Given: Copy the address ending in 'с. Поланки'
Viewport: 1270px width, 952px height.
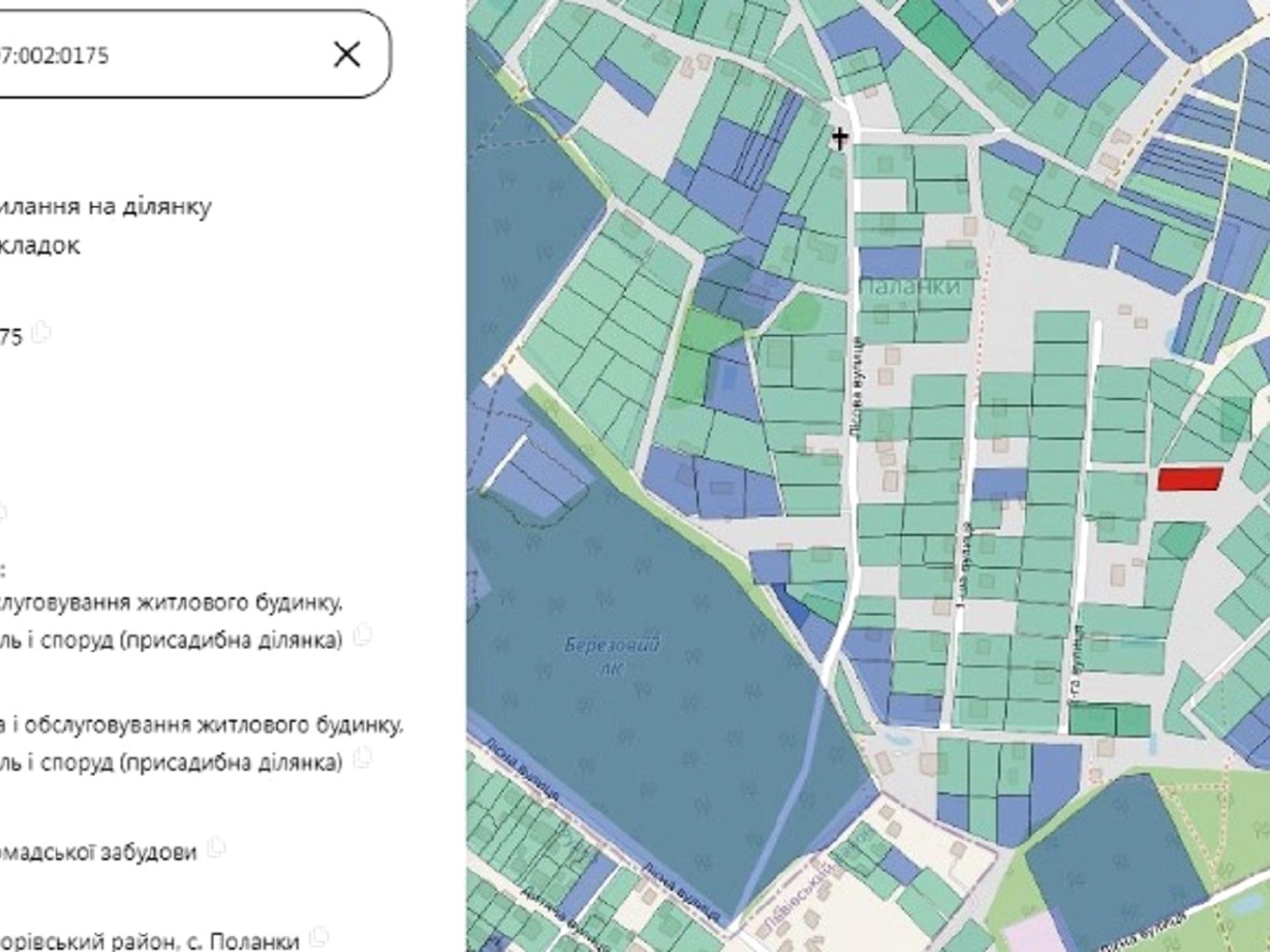Looking at the screenshot, I should pyautogui.click(x=319, y=936).
